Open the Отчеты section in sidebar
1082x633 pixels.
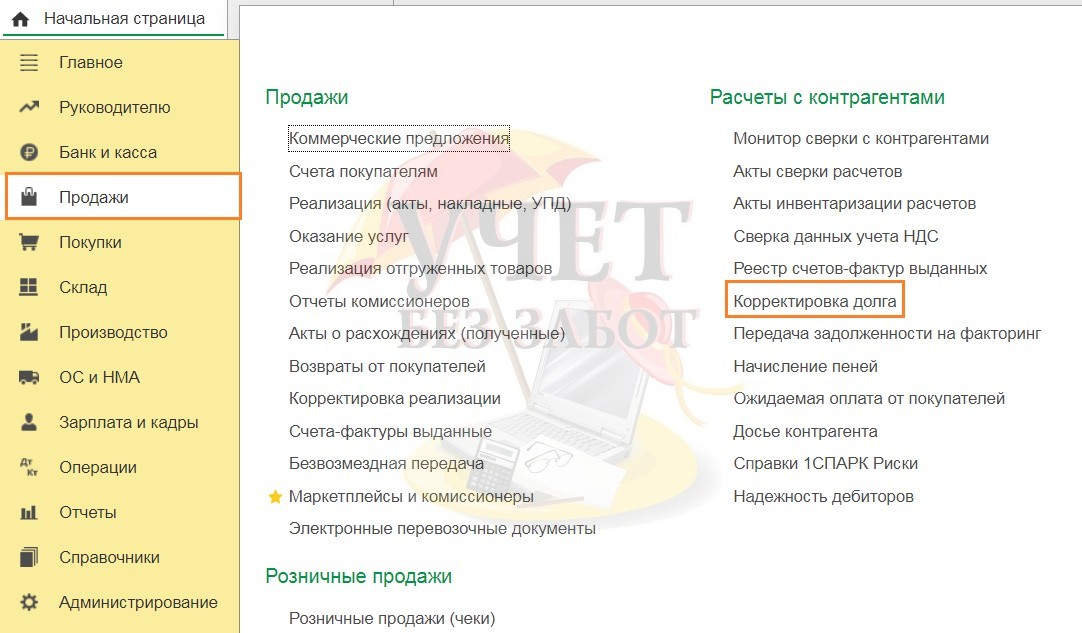click(88, 513)
